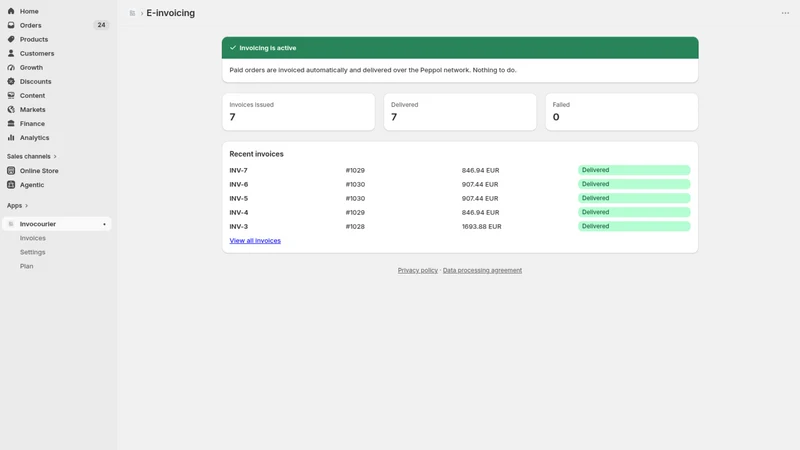Go to Discounts
Viewport: 800px width, 450px height.
coord(35,81)
